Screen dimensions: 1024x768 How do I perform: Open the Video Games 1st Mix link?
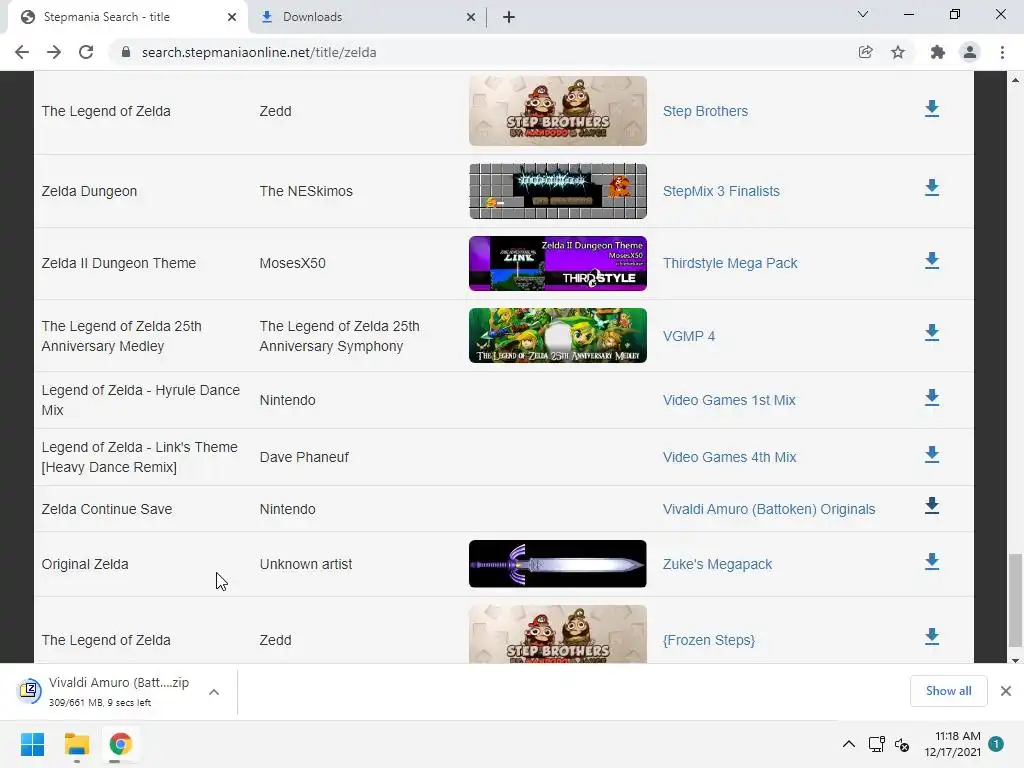click(729, 400)
